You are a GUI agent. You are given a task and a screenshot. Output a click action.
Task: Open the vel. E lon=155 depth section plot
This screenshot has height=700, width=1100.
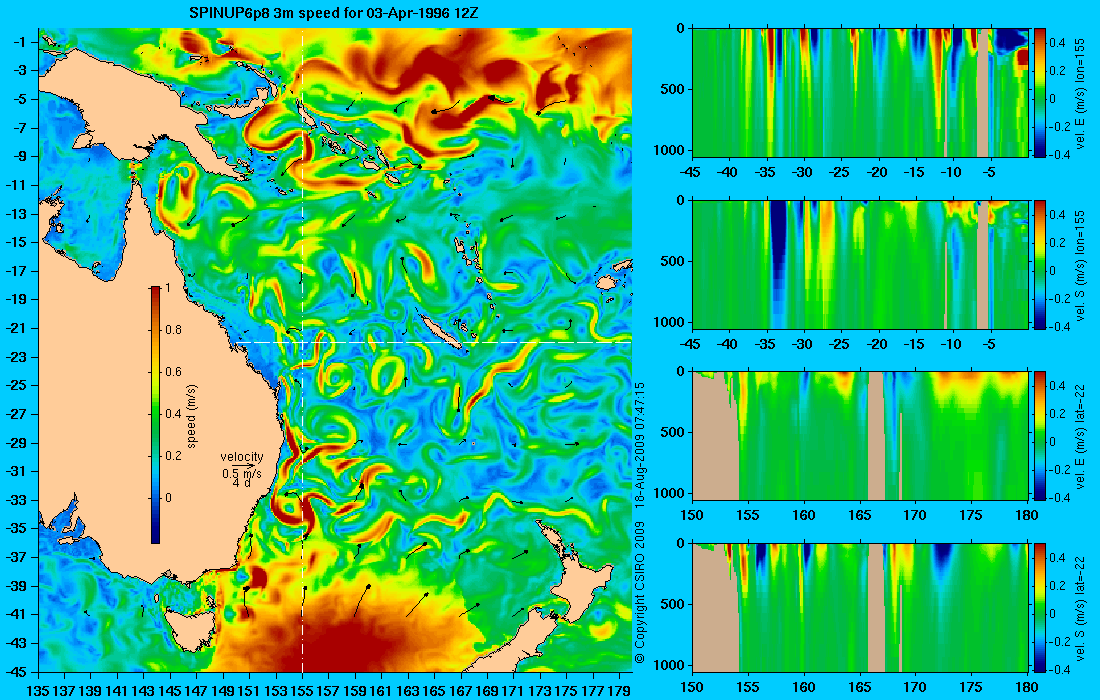[859, 93]
